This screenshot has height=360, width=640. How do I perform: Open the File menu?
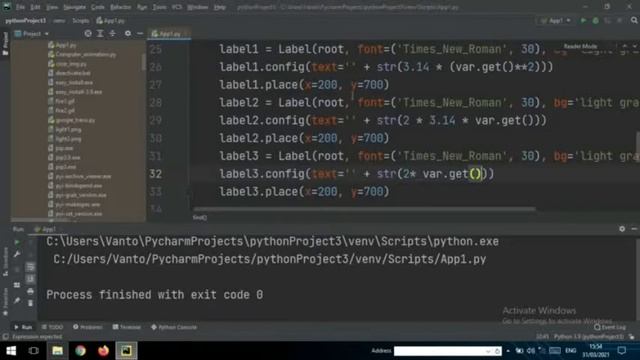20,7
